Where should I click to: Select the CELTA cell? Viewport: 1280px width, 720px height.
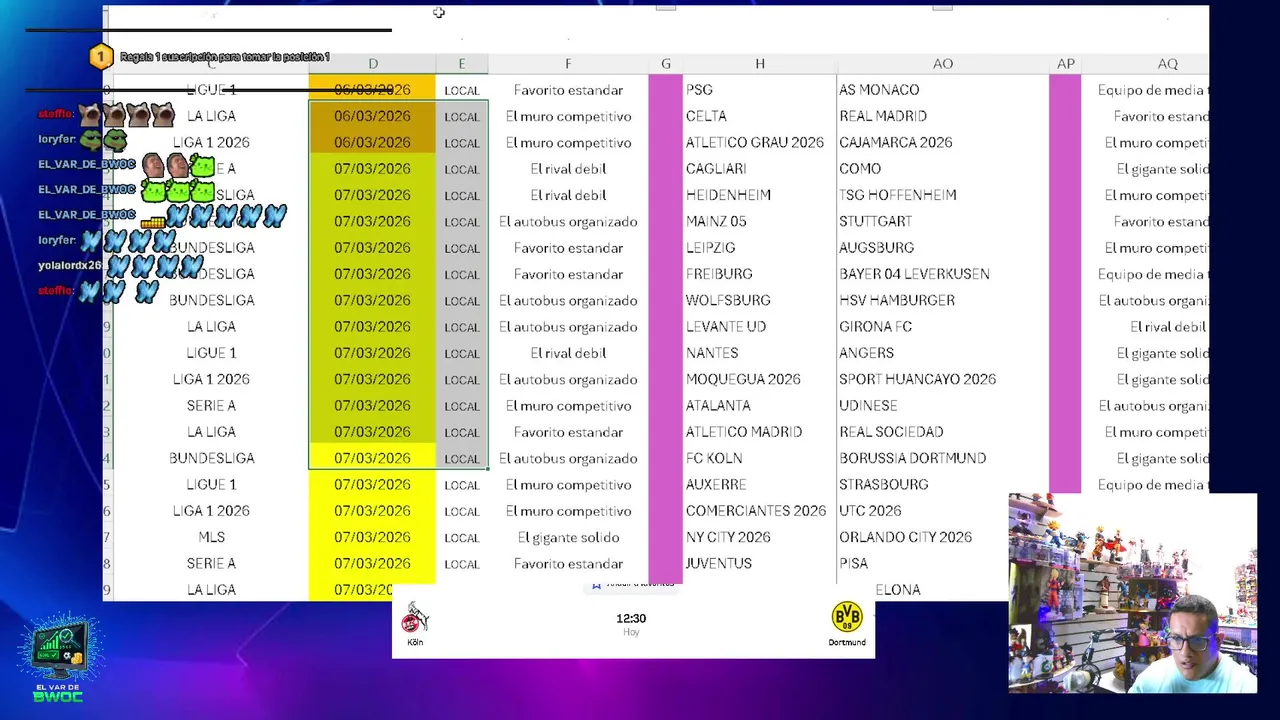point(760,116)
